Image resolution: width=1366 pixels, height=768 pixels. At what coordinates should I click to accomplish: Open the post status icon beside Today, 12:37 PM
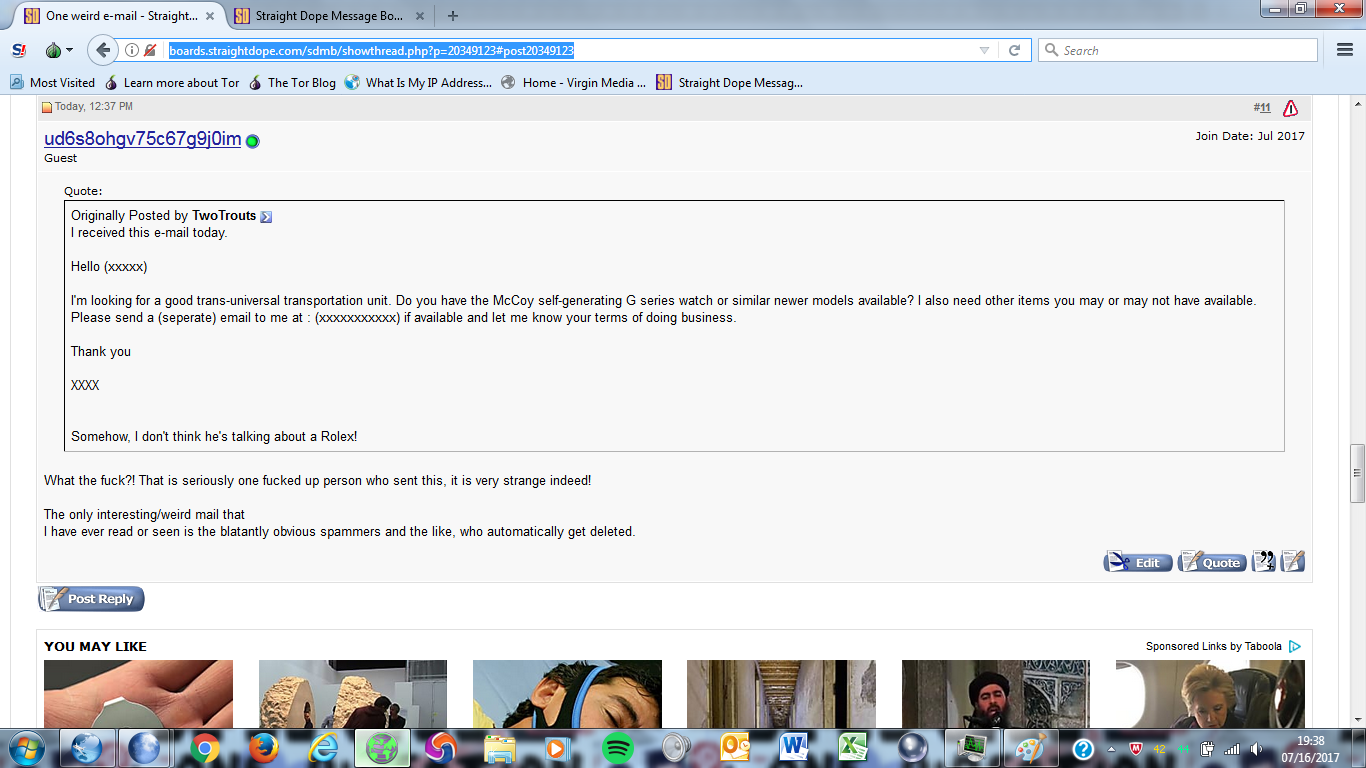pyautogui.click(x=47, y=106)
